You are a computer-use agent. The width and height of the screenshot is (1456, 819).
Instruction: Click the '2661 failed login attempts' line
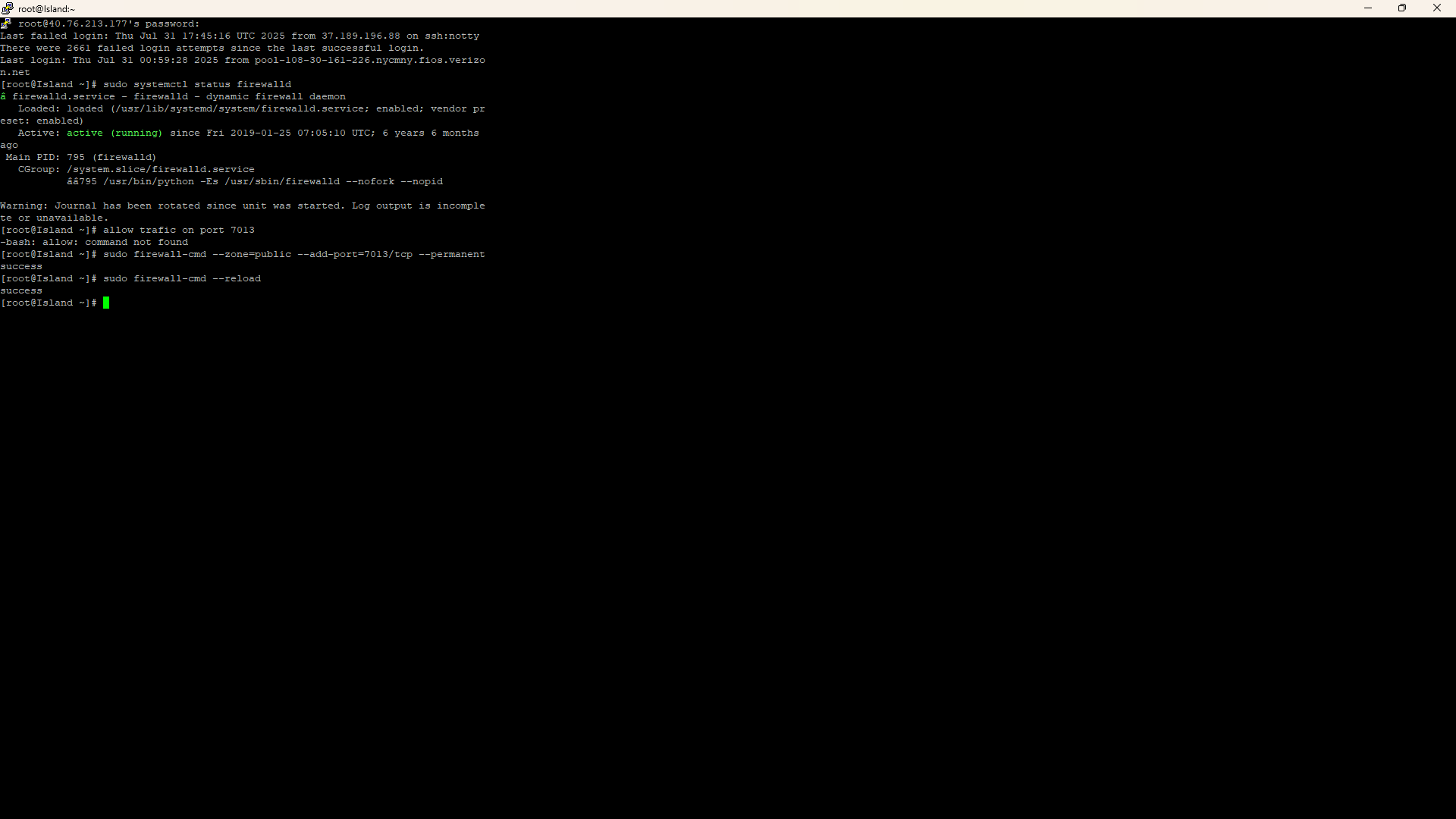[212, 48]
